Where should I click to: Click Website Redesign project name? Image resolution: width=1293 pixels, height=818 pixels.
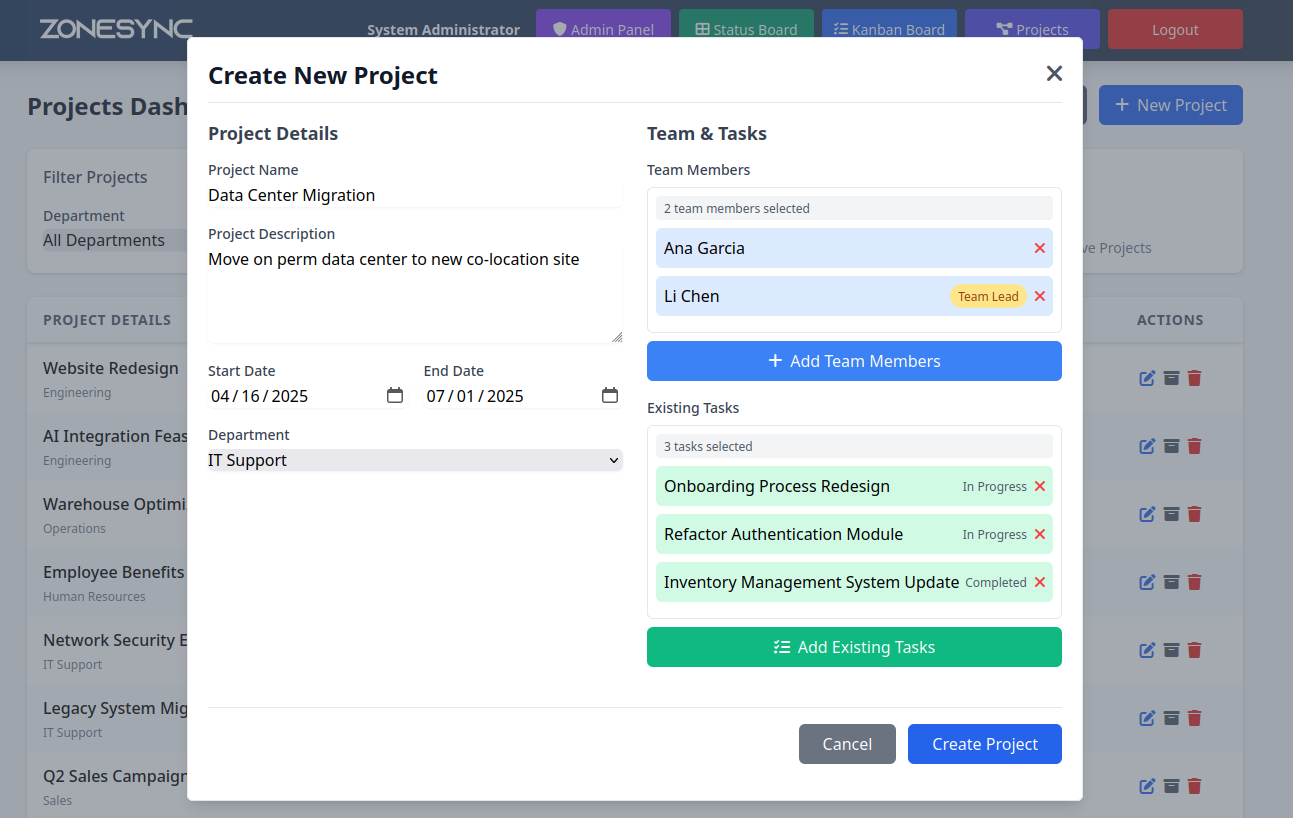point(111,368)
